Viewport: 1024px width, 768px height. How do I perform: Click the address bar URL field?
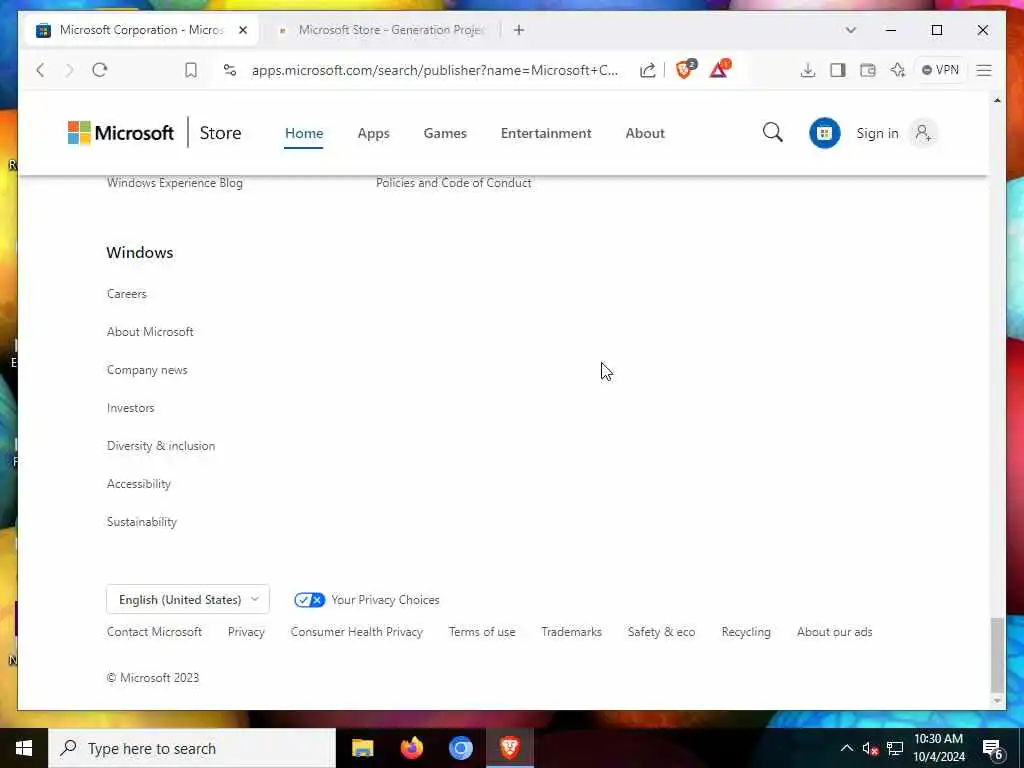[434, 70]
